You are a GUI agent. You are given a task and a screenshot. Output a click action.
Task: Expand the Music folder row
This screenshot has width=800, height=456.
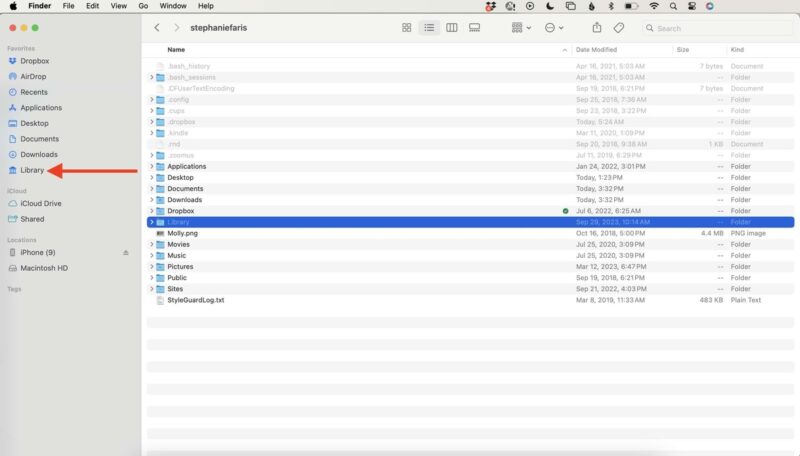click(x=152, y=256)
